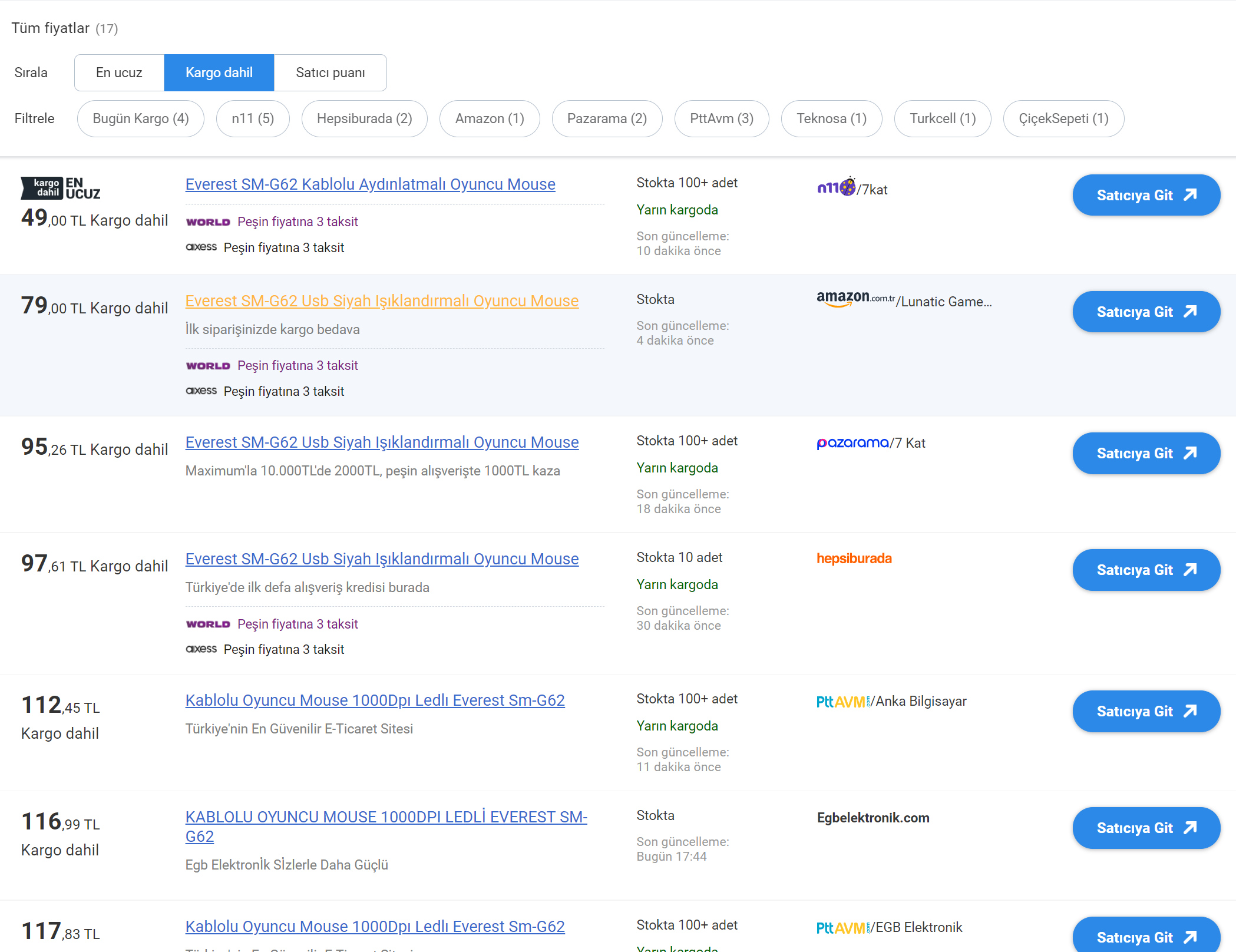Screen dimensions: 1236x952
Task: Click the Lunatic Game... seller name
Action: (947, 302)
